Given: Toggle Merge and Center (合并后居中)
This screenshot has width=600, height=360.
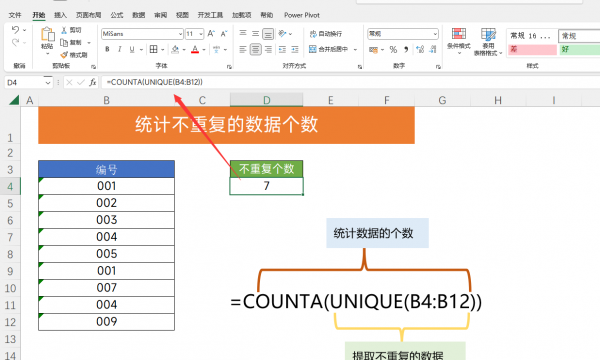Looking at the screenshot, I should [329, 49].
